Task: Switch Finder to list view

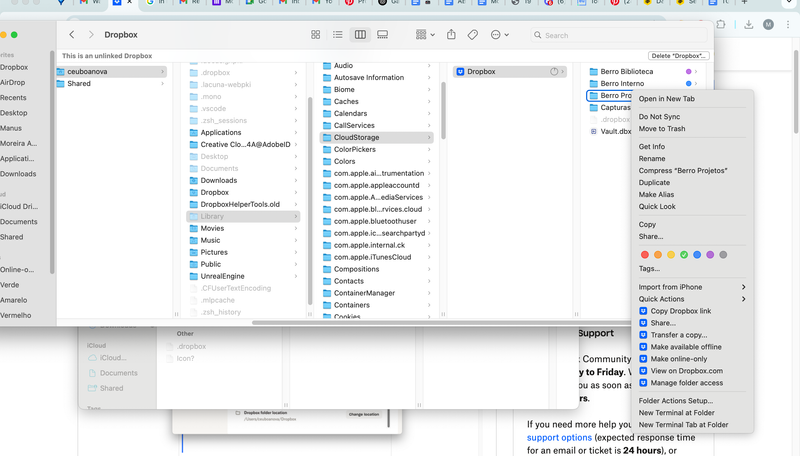Action: pyautogui.click(x=338, y=35)
